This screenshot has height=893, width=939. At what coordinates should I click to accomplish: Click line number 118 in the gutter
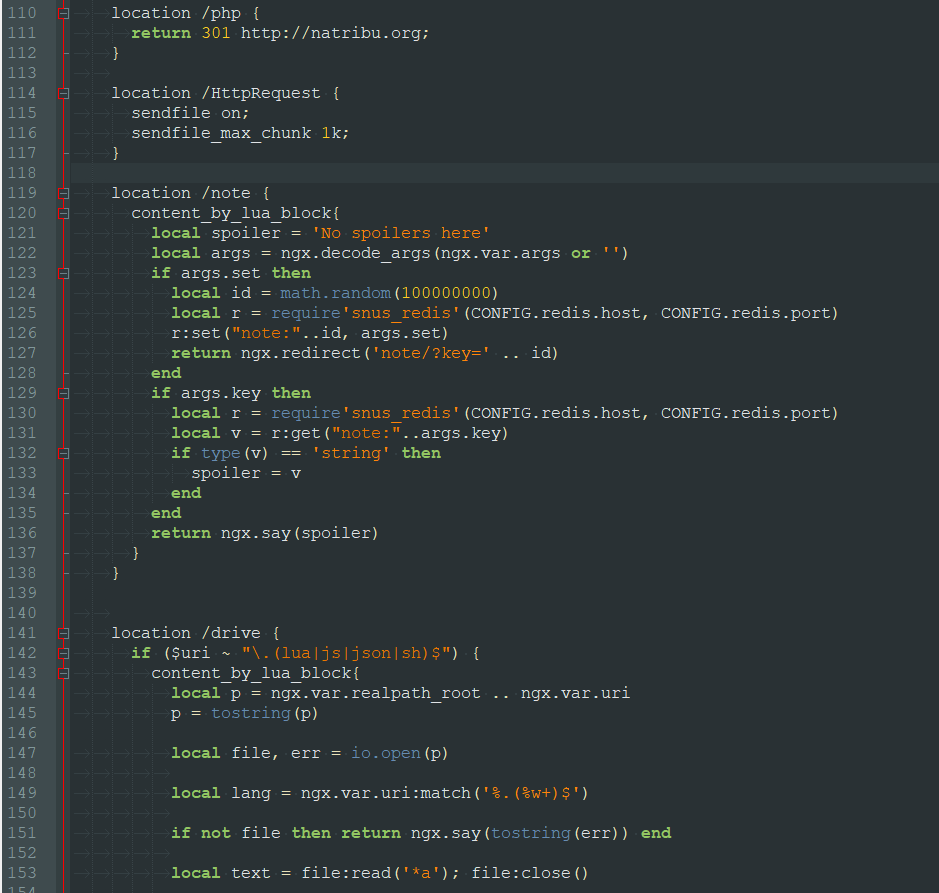22,173
